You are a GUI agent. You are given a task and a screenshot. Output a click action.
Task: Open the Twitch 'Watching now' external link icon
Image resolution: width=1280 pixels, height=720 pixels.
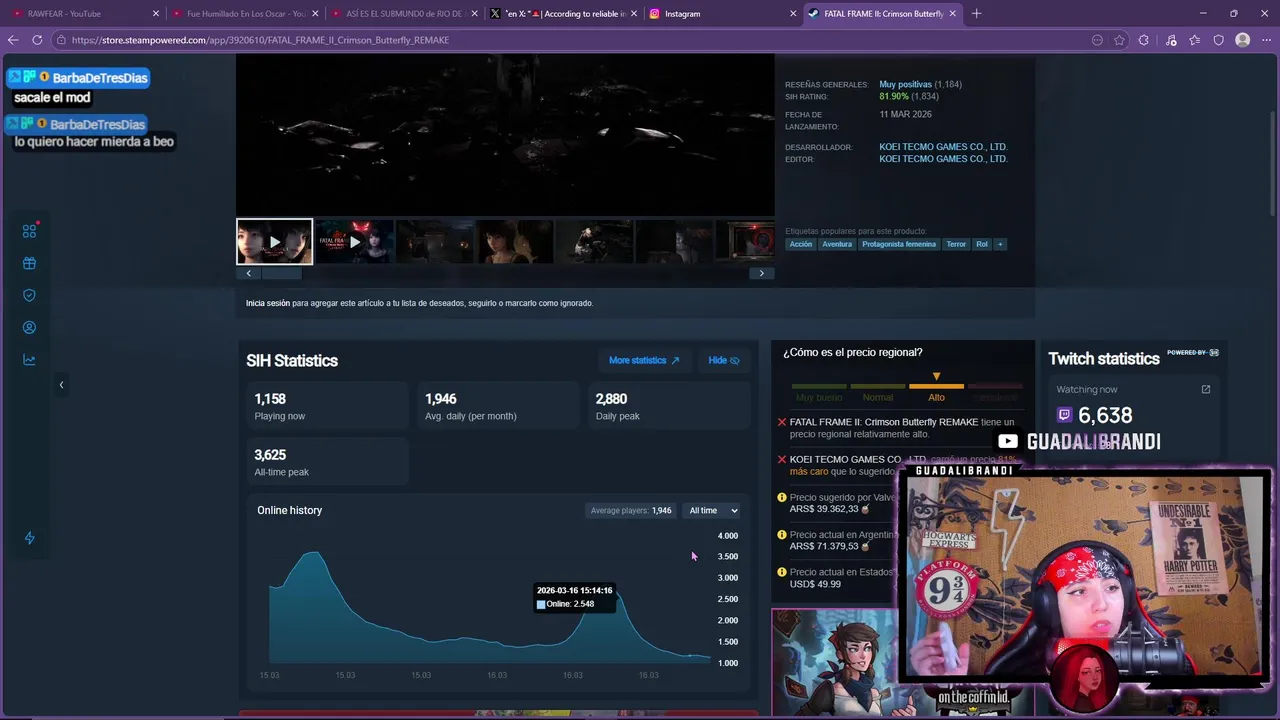pos(1205,390)
